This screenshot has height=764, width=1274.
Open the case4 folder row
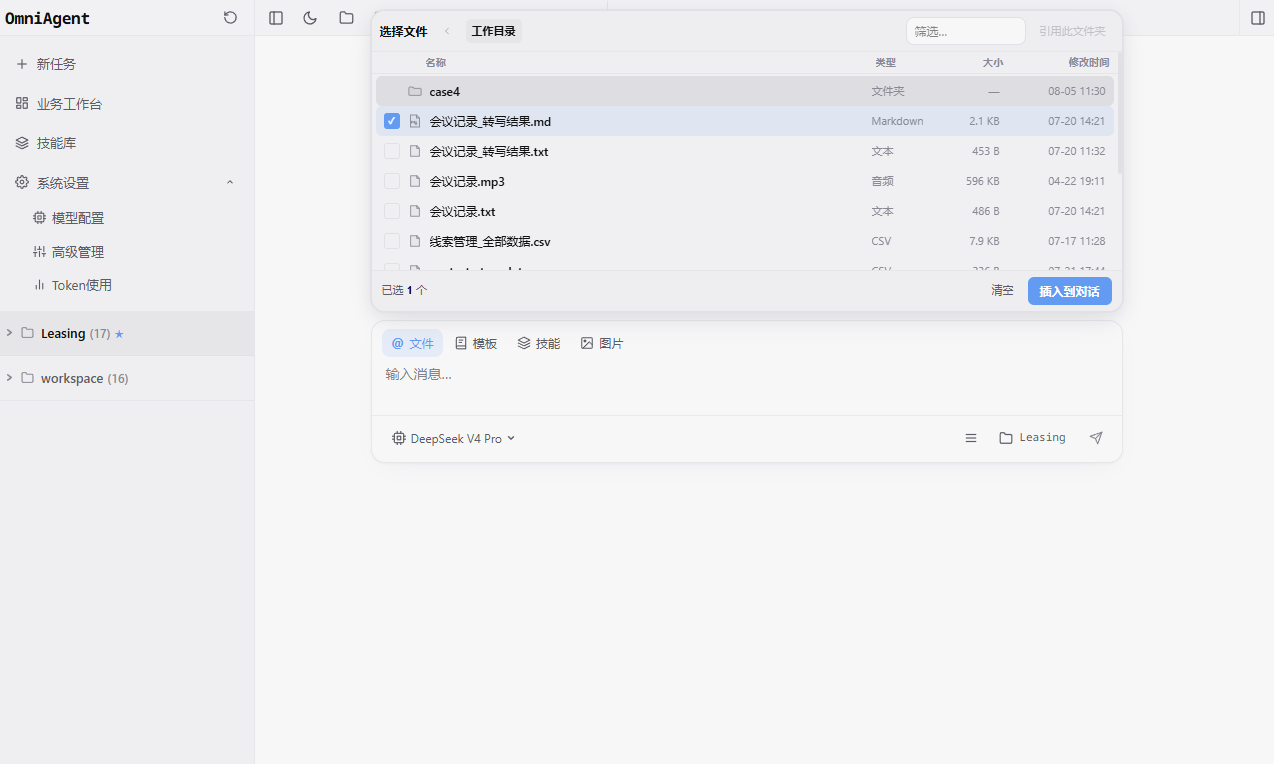pyautogui.click(x=744, y=91)
